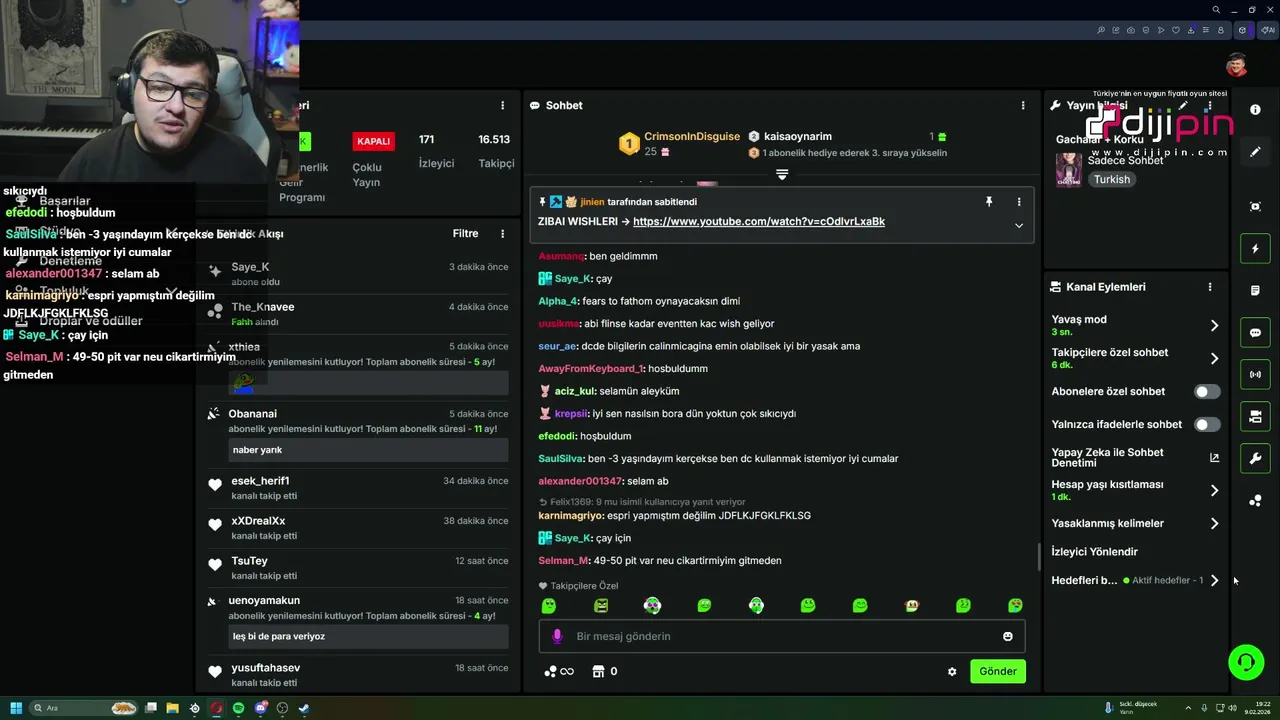Click the Gönder send button
Screen dimensions: 1280x720
(997, 672)
